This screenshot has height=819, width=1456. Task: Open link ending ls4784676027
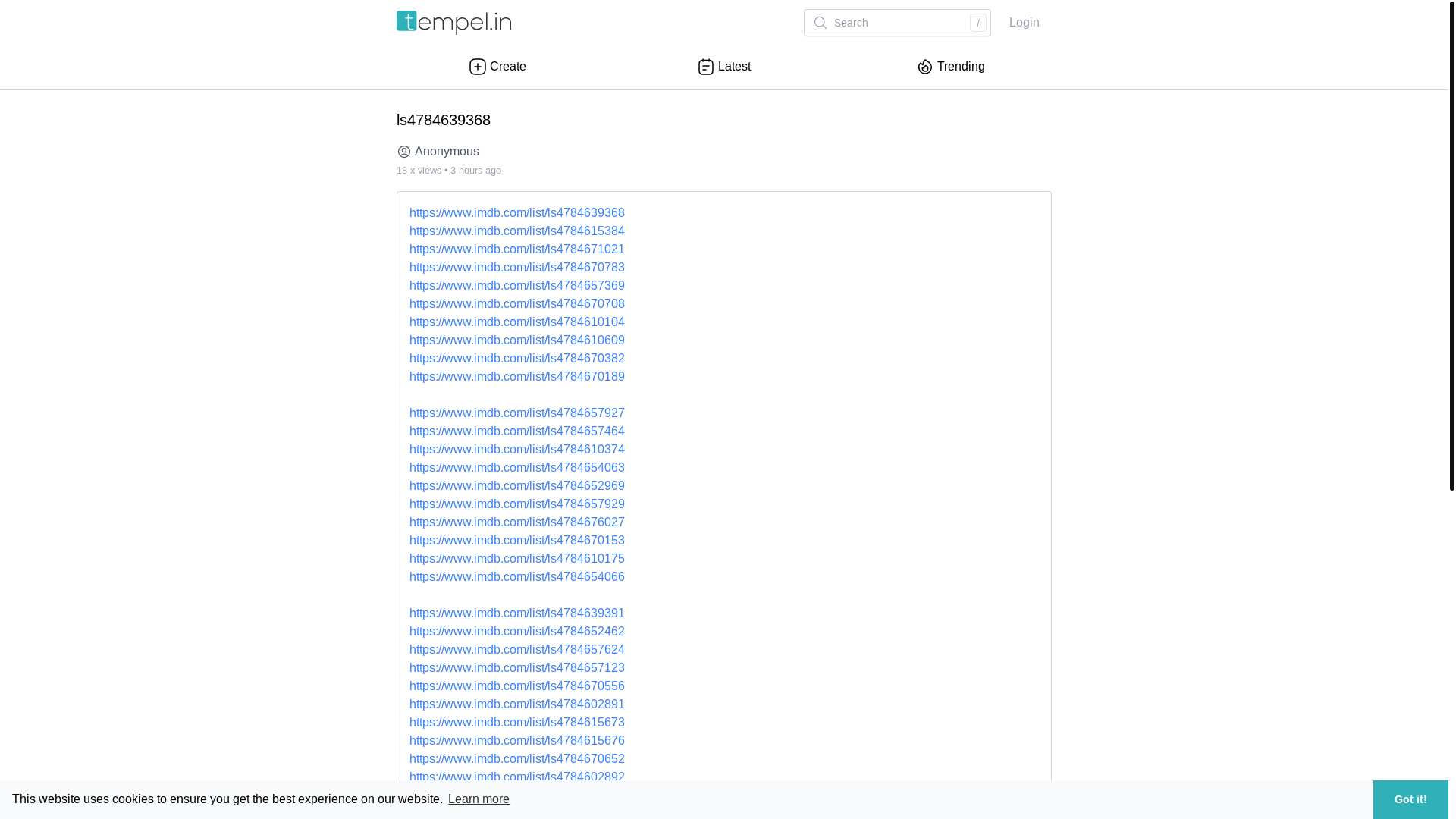tap(517, 522)
